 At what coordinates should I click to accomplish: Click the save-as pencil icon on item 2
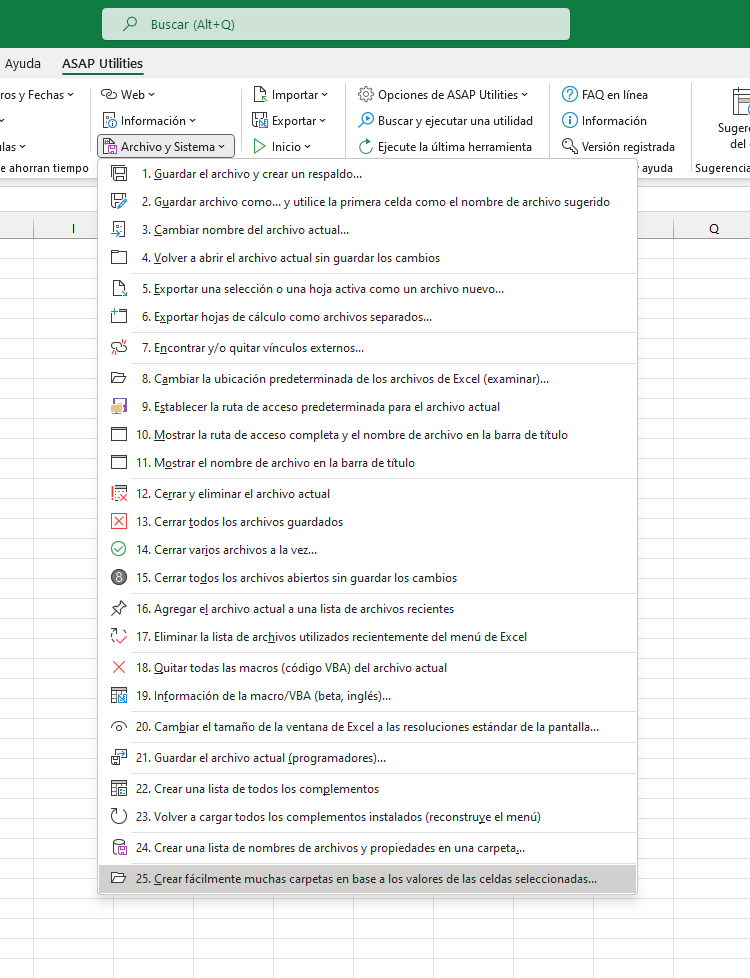click(x=119, y=201)
